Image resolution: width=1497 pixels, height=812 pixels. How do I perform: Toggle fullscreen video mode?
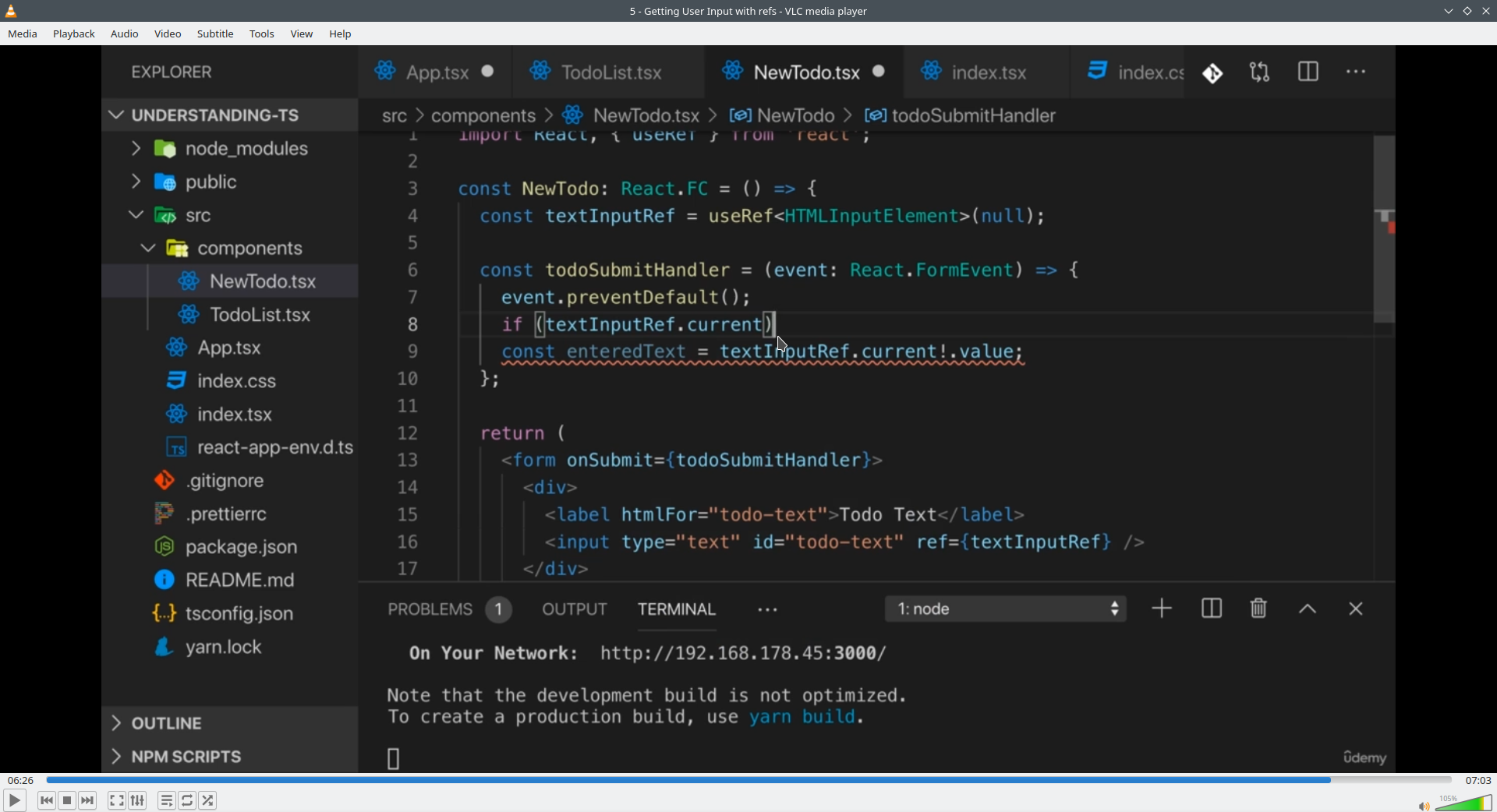pos(116,800)
